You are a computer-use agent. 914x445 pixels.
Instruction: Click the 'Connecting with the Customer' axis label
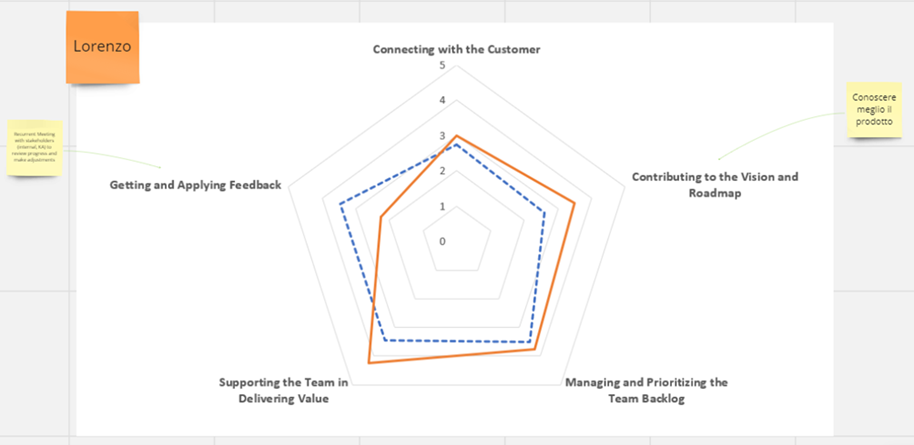pos(456,50)
